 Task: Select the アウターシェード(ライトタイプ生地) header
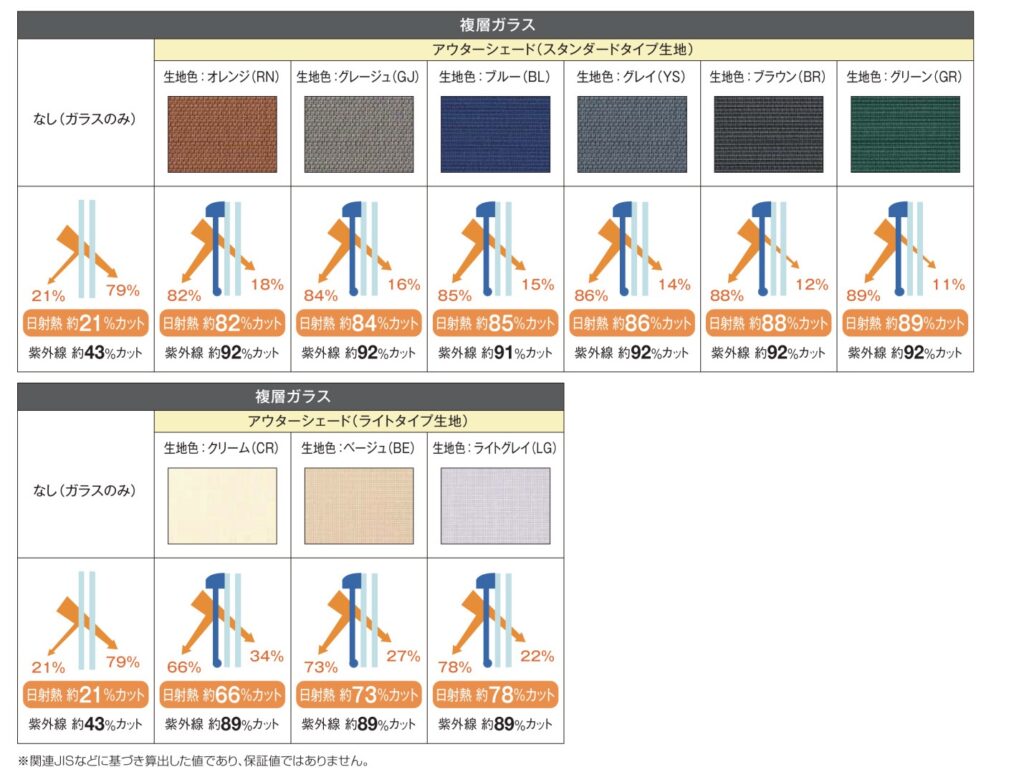[x=358, y=421]
